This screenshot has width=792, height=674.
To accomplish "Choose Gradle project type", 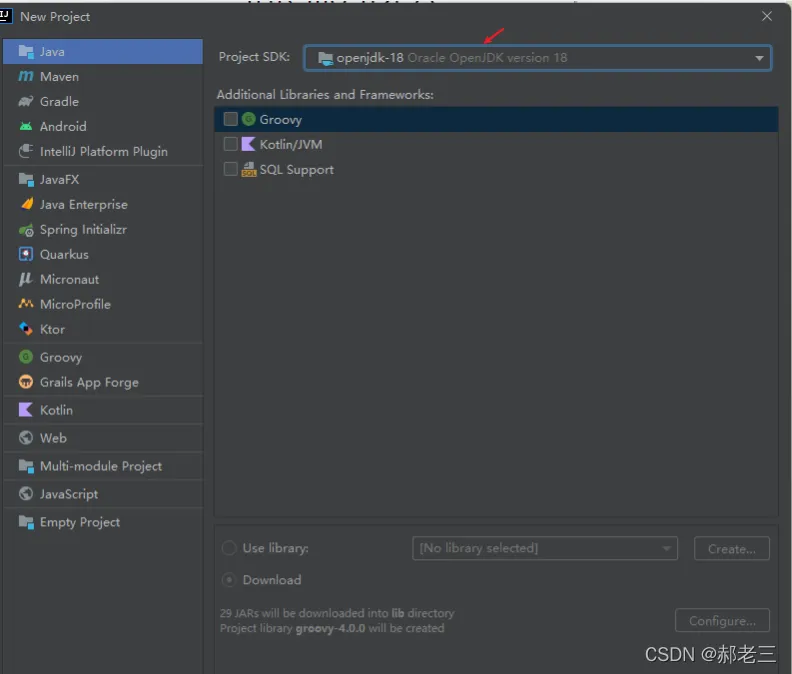I will [103, 102].
